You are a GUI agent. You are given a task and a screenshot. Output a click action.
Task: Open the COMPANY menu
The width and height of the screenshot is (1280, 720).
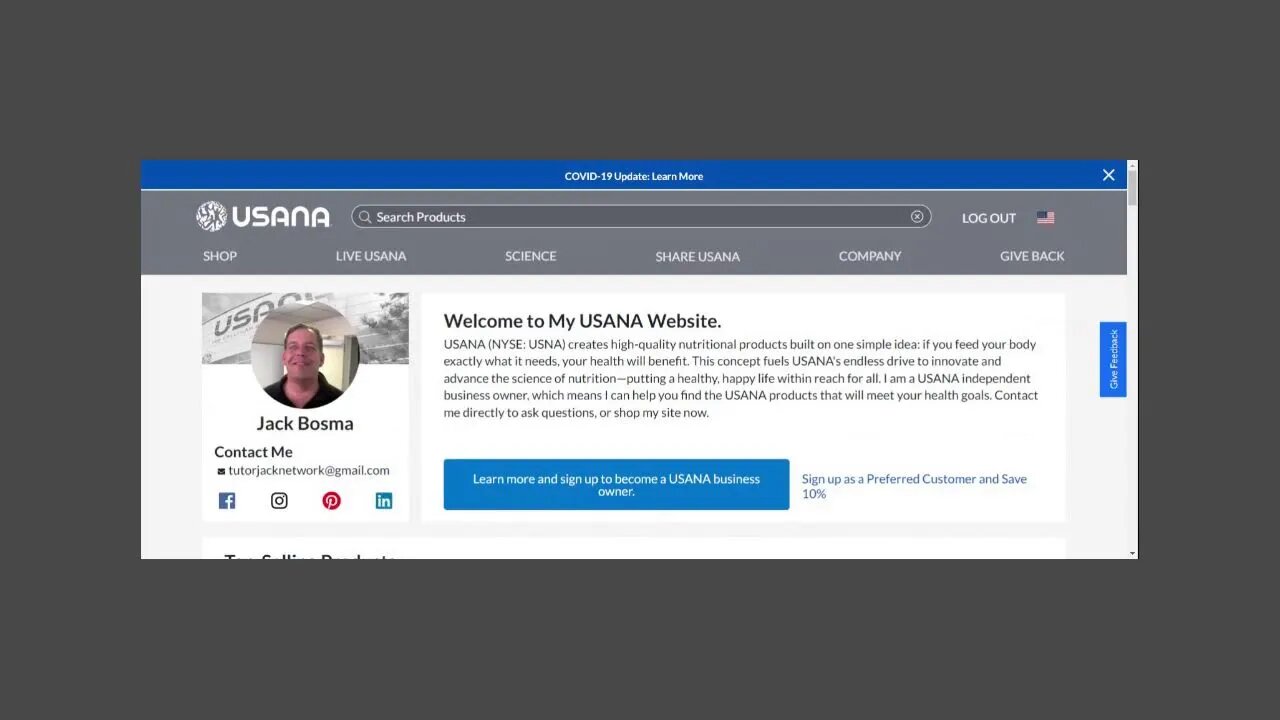(x=870, y=256)
